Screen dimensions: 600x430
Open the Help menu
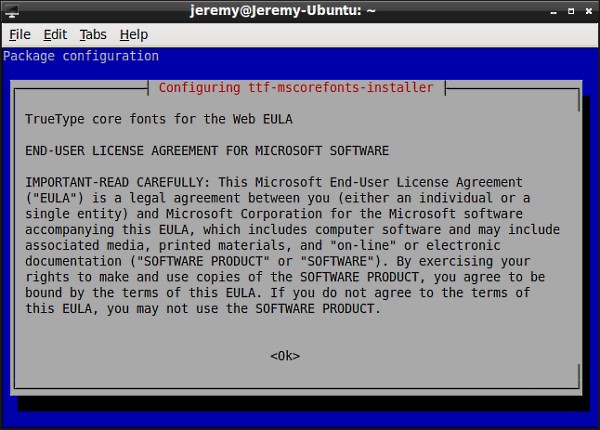click(134, 35)
